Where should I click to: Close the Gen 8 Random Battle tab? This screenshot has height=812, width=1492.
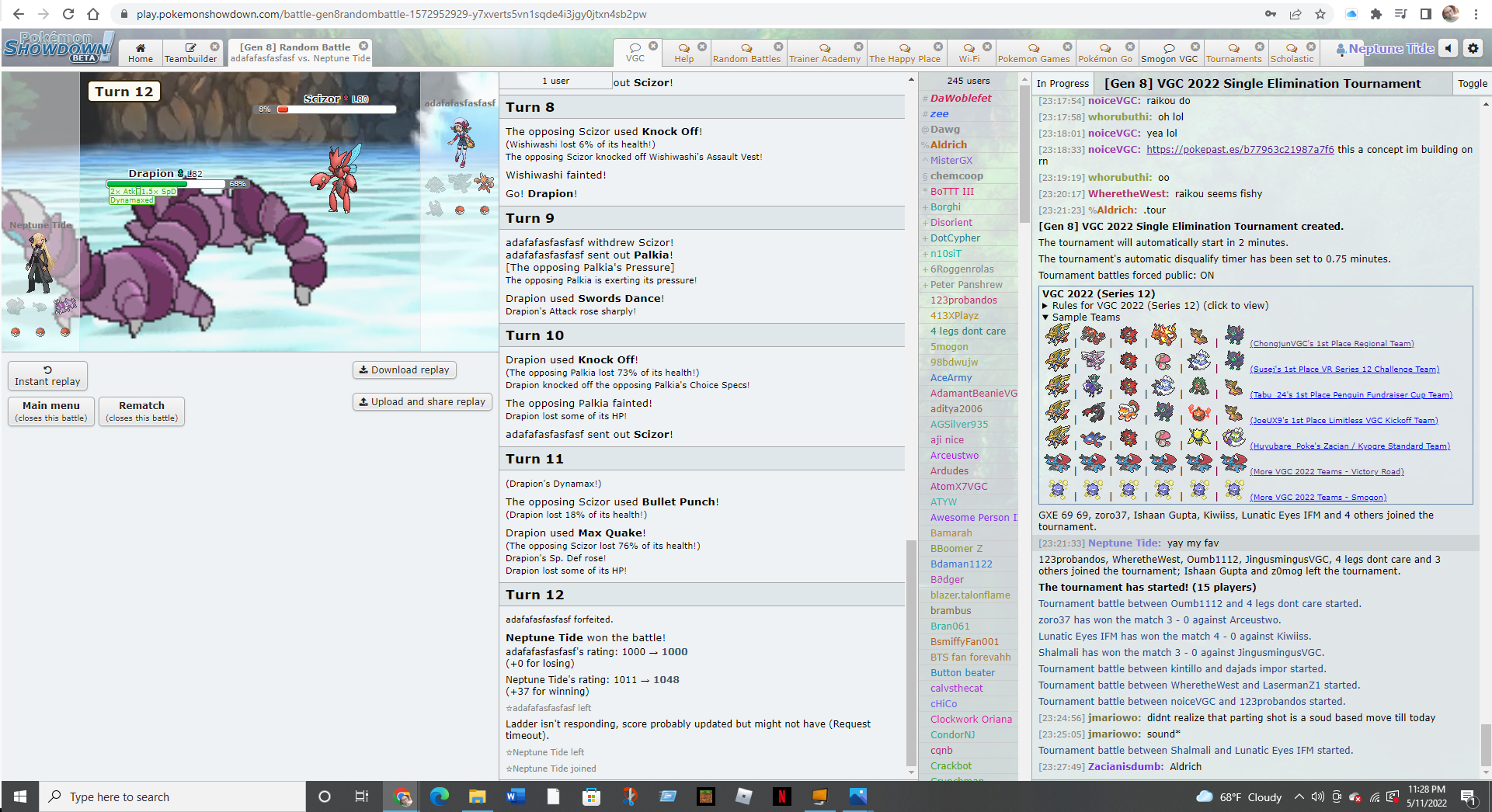tap(363, 47)
